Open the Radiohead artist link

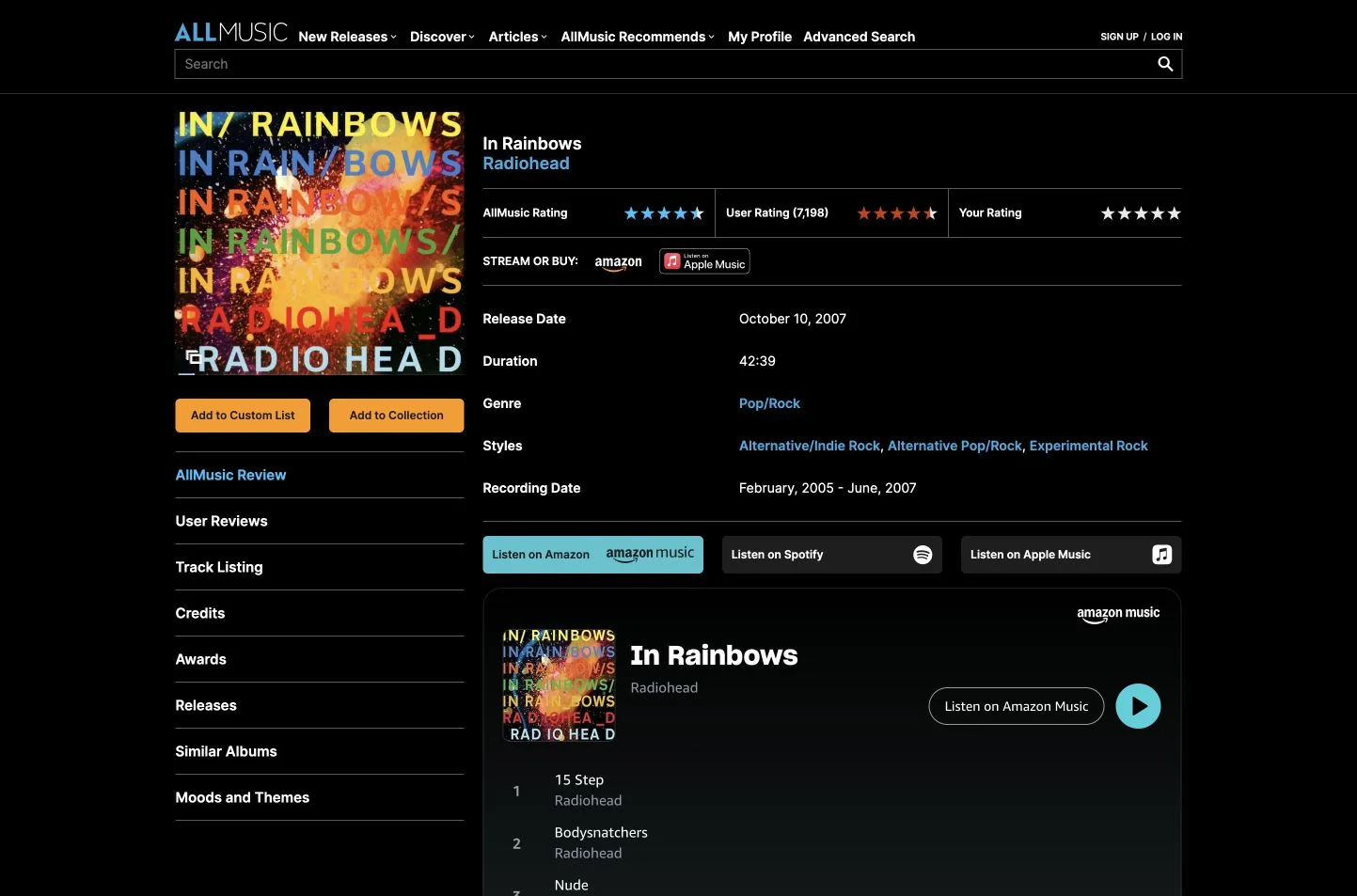(x=526, y=164)
